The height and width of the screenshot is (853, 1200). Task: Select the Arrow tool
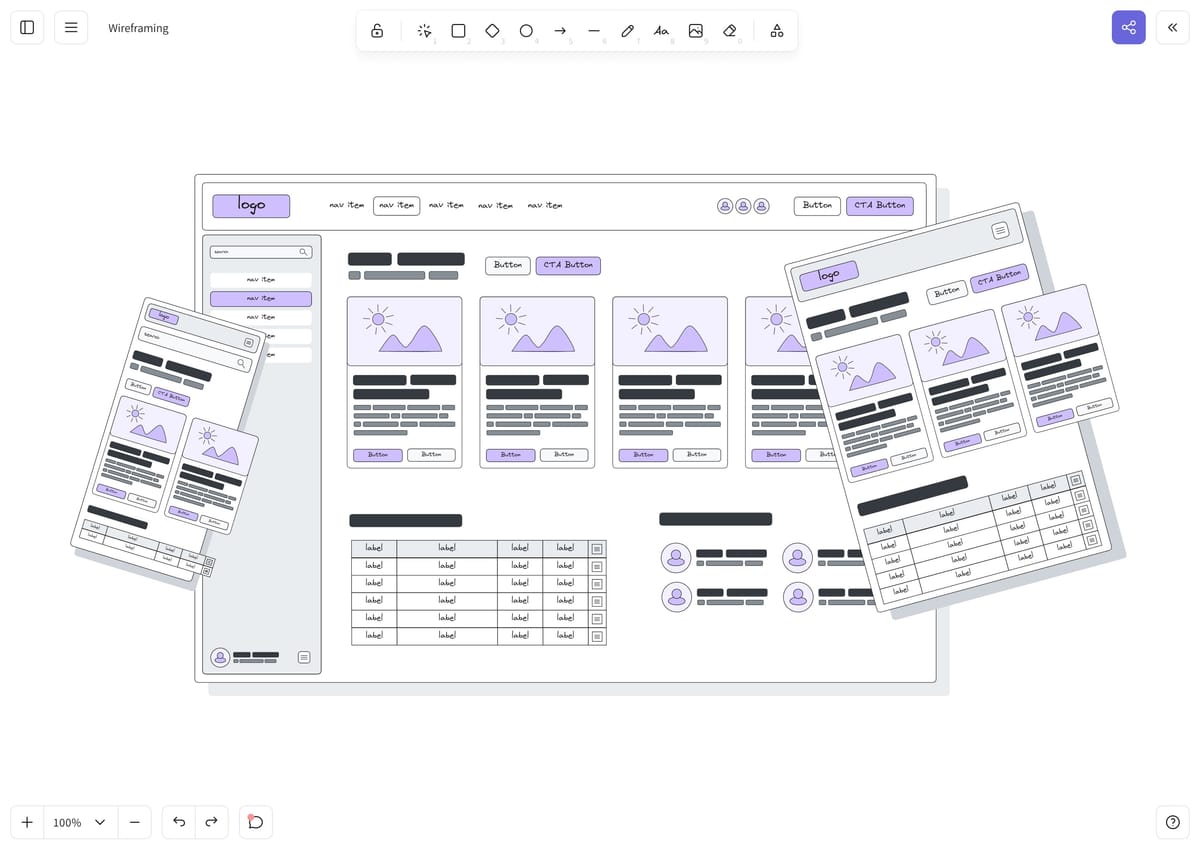tap(560, 31)
